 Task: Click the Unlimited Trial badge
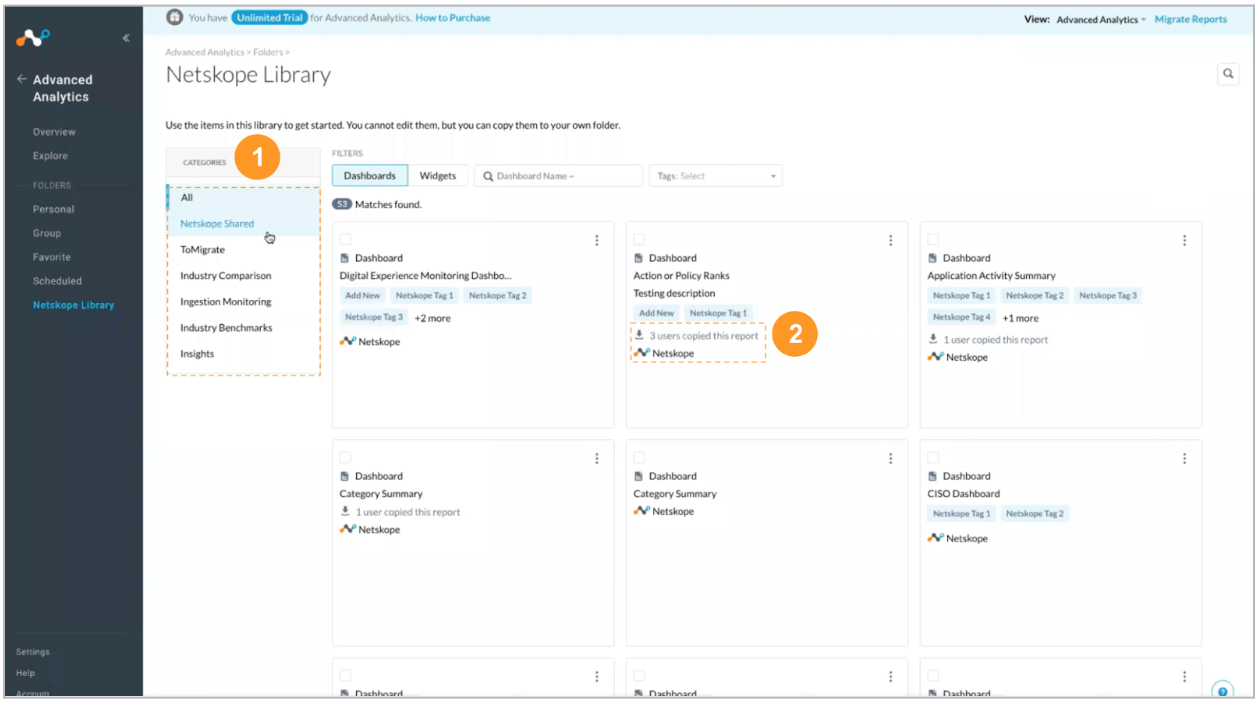click(270, 18)
